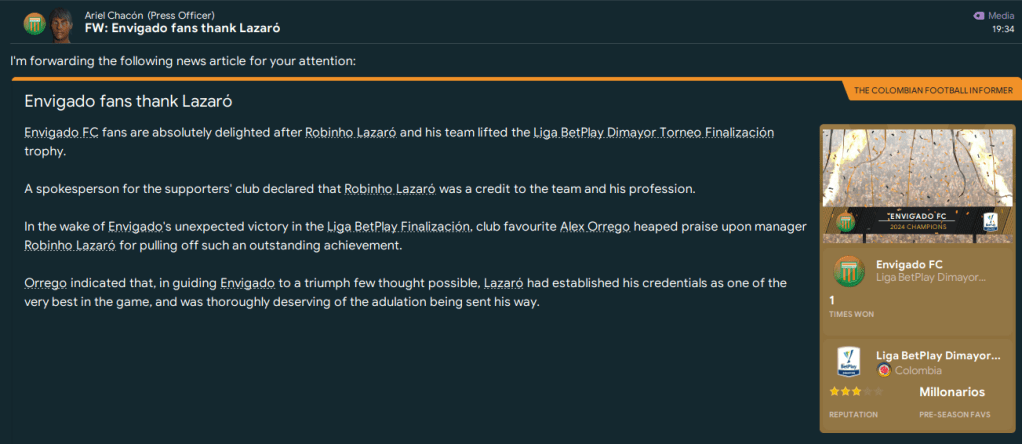Select the Liga BetPlay Dimayor title in the competition card
The image size is (1022, 444).
click(x=937, y=355)
